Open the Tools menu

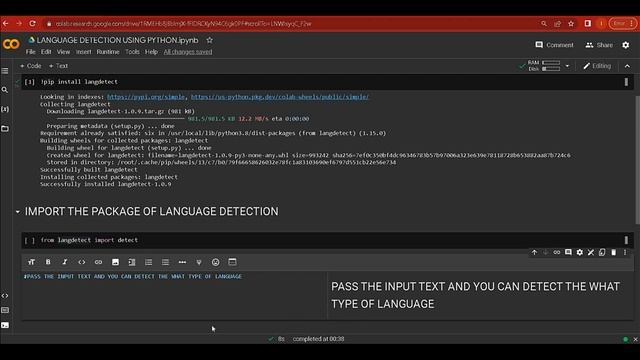click(x=132, y=52)
